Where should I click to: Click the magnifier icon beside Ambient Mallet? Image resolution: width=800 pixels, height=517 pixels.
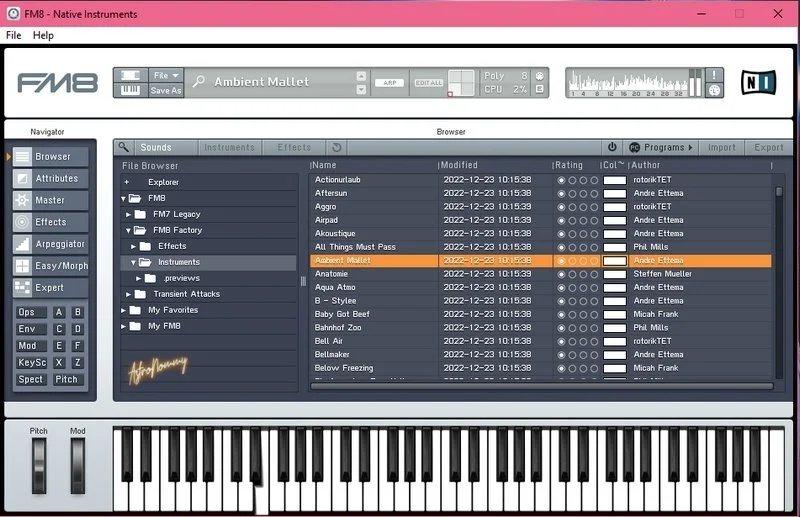pyautogui.click(x=199, y=82)
